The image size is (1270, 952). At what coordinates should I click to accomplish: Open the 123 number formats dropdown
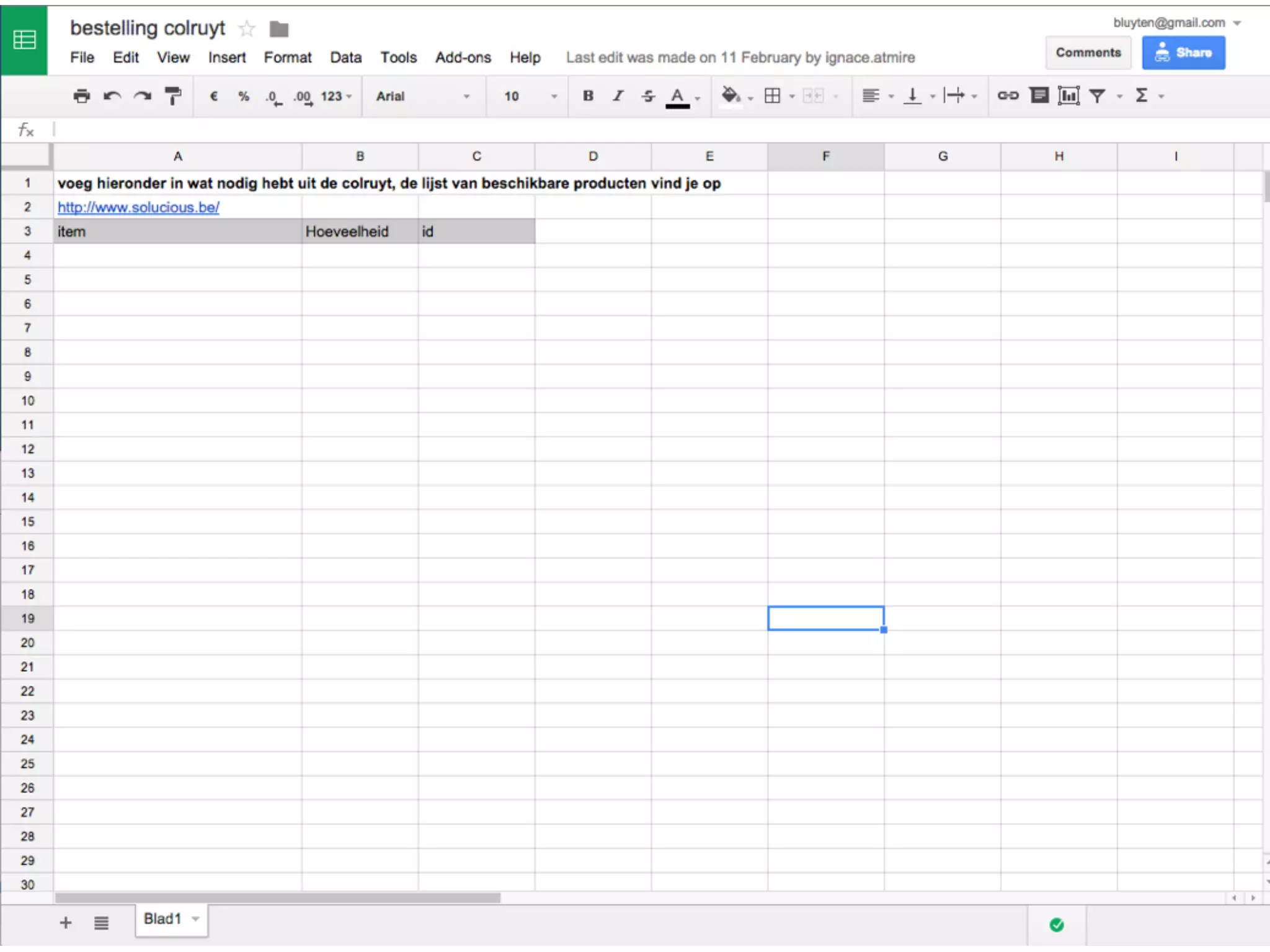click(x=336, y=96)
